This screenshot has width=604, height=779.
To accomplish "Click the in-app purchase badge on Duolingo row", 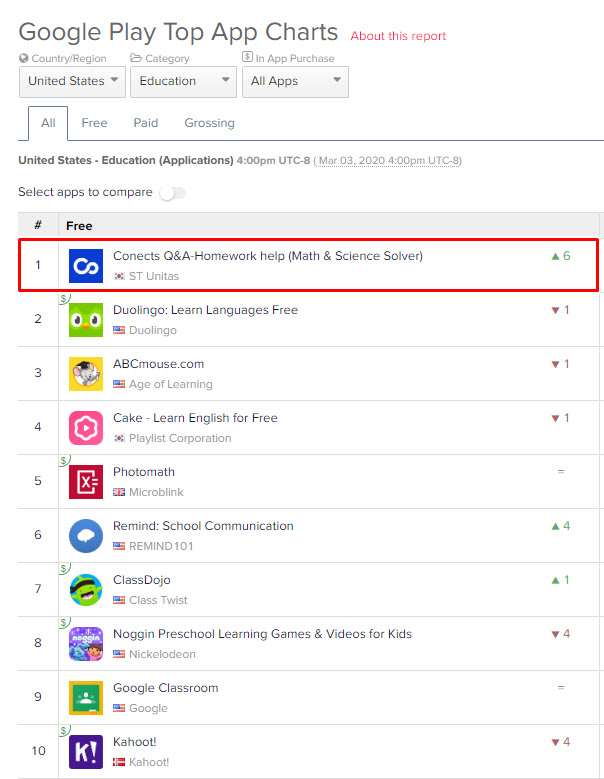I will pos(64,299).
